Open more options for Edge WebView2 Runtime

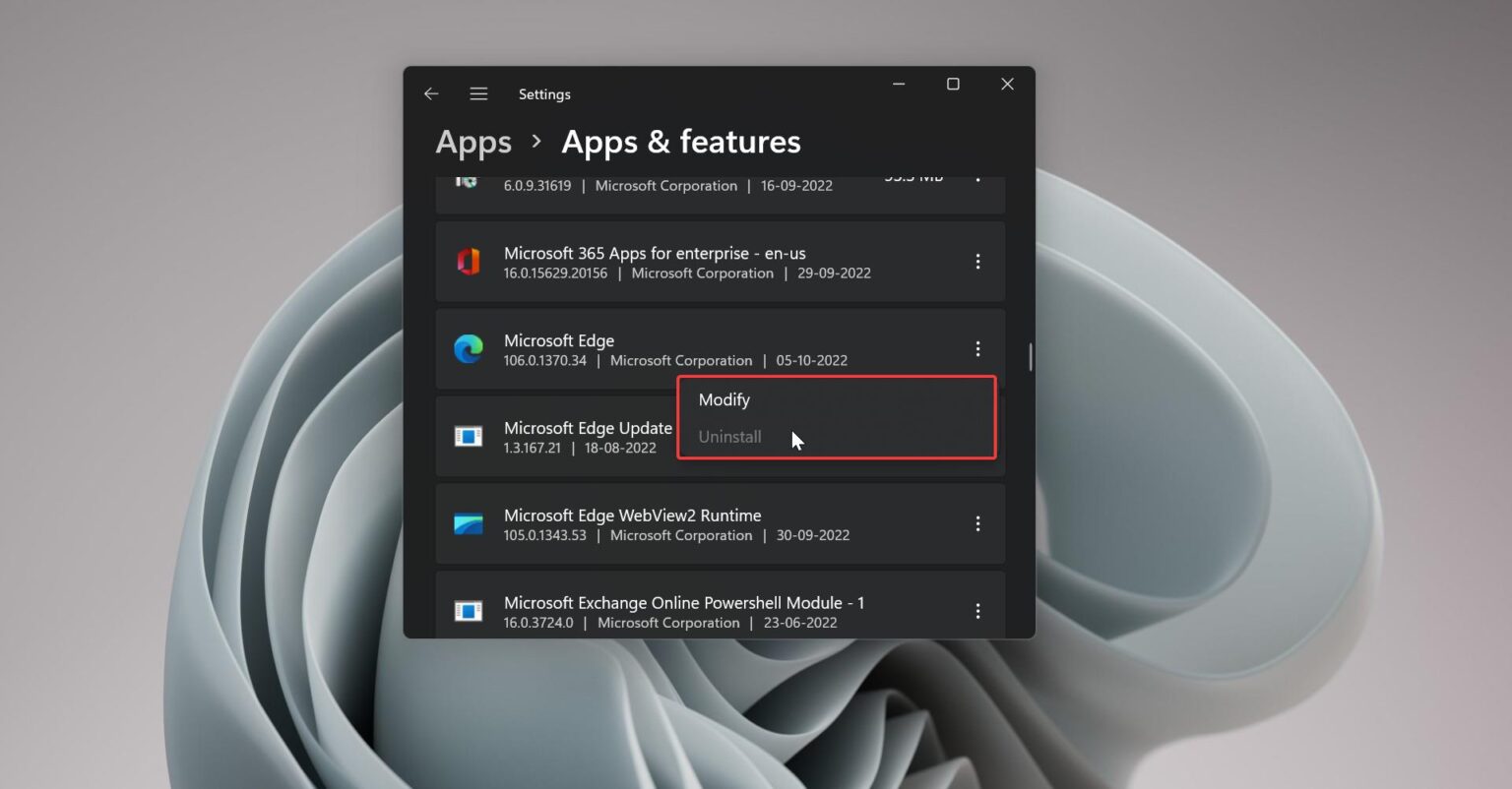click(977, 523)
